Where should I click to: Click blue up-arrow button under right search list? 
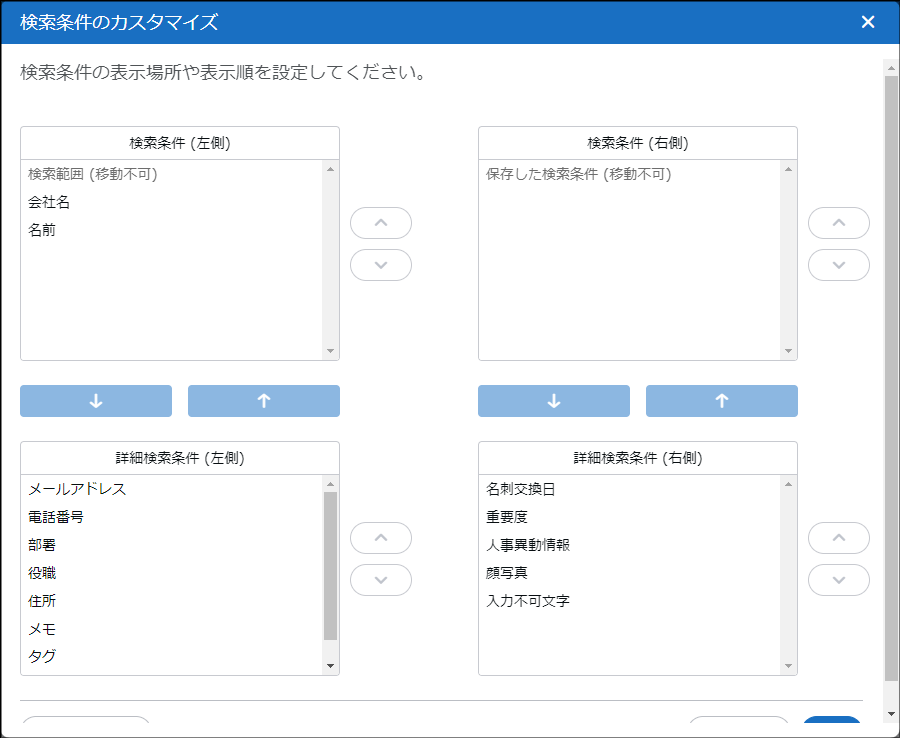(722, 401)
